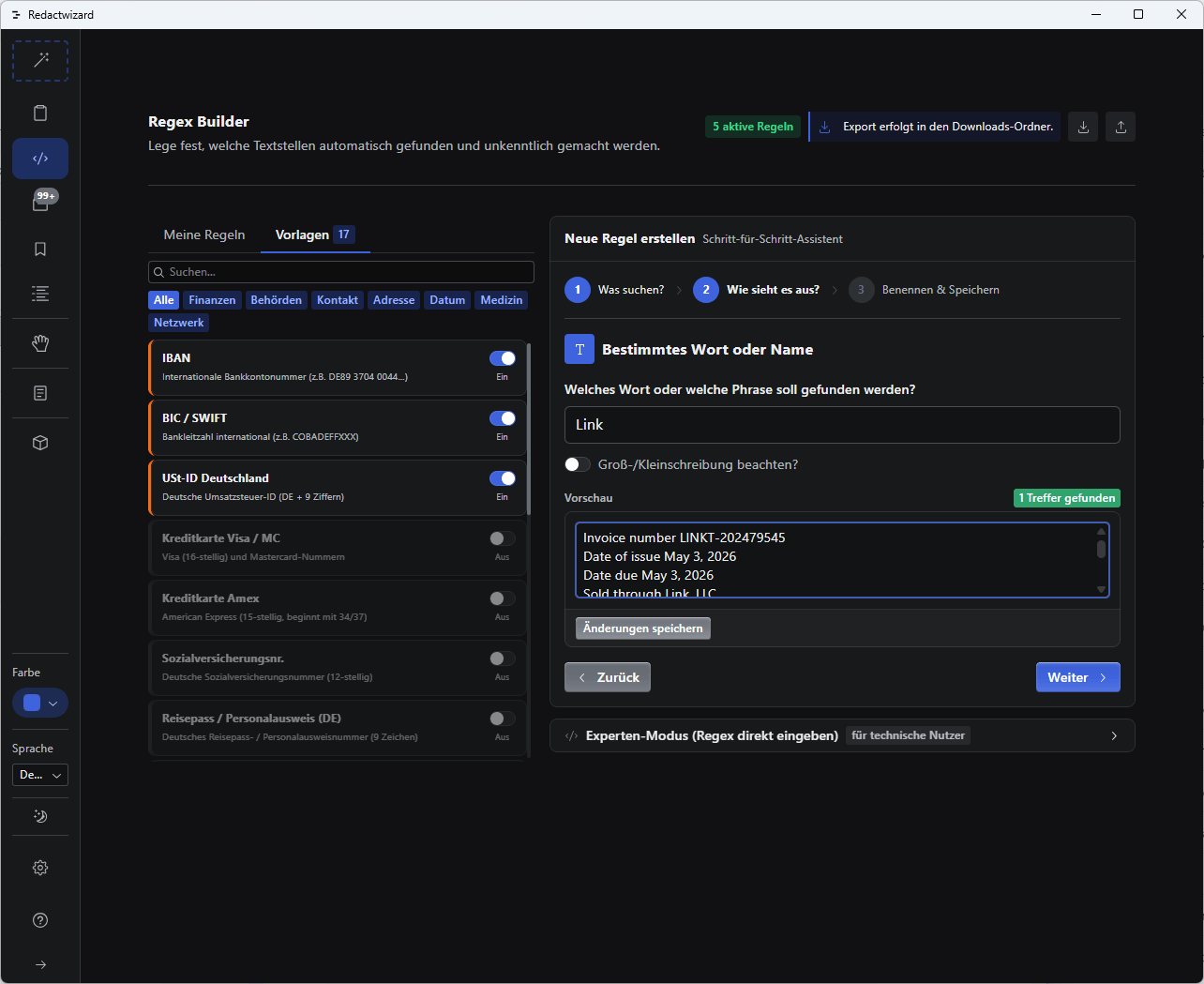Turn off the IBAN rule toggle

[503, 358]
